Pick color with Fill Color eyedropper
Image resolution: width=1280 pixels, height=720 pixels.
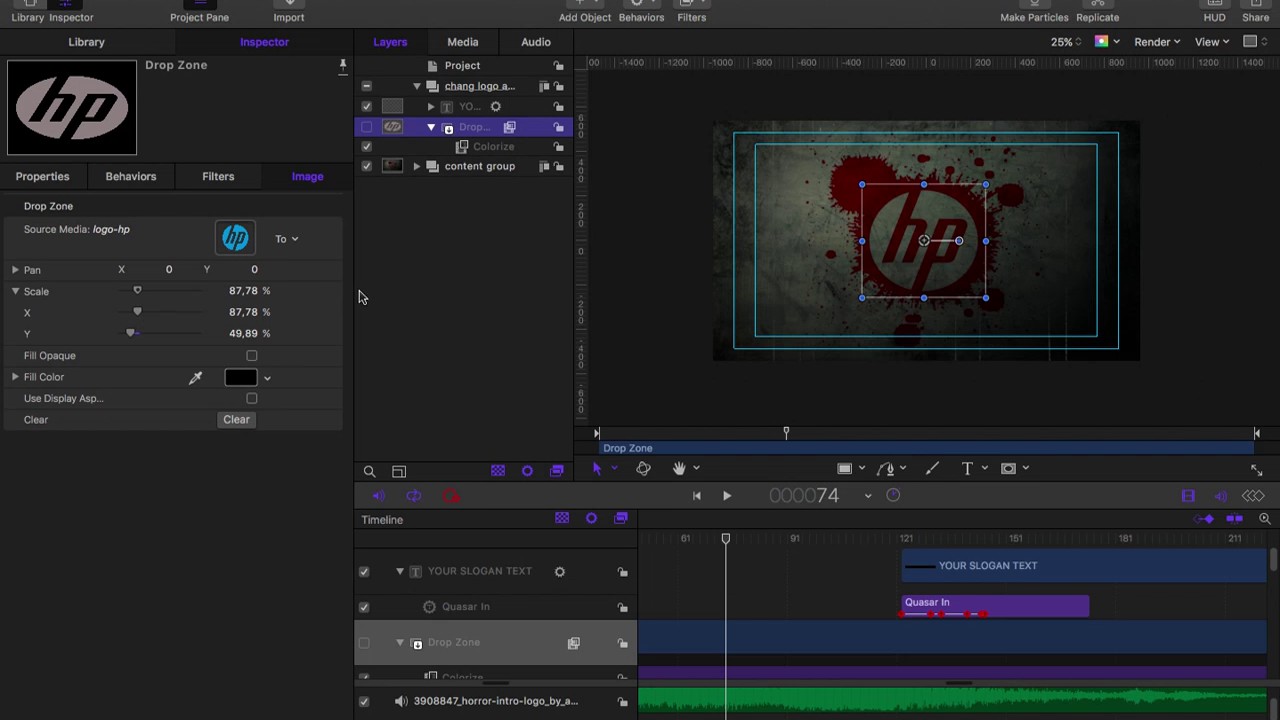(195, 378)
